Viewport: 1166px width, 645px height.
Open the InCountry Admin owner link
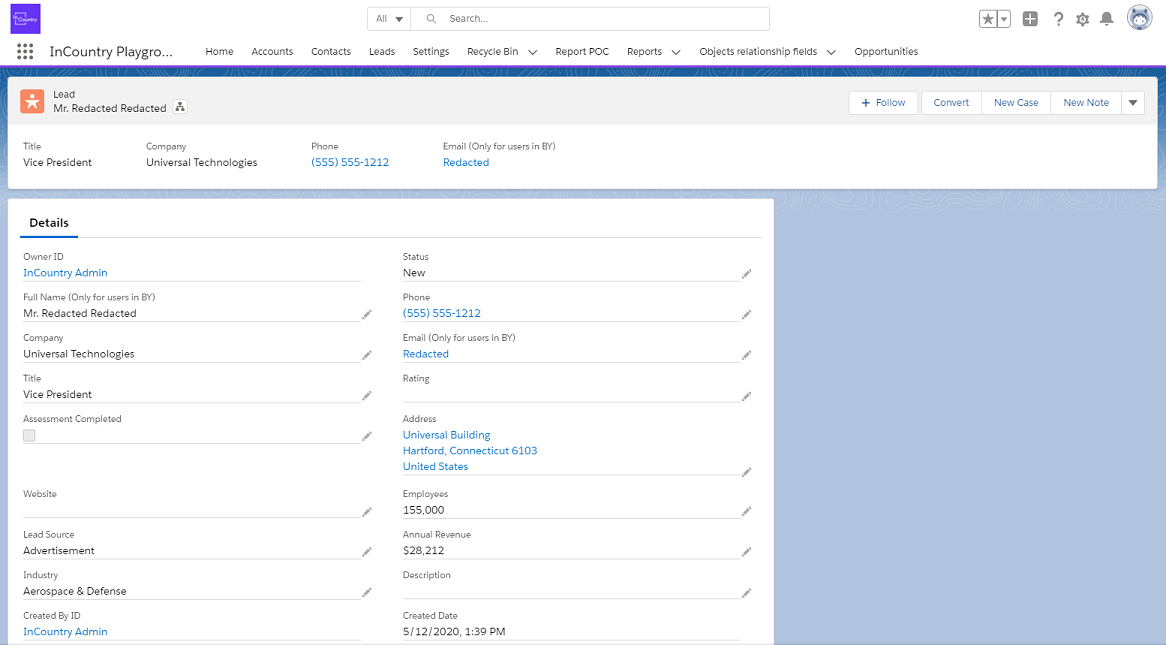coord(65,273)
